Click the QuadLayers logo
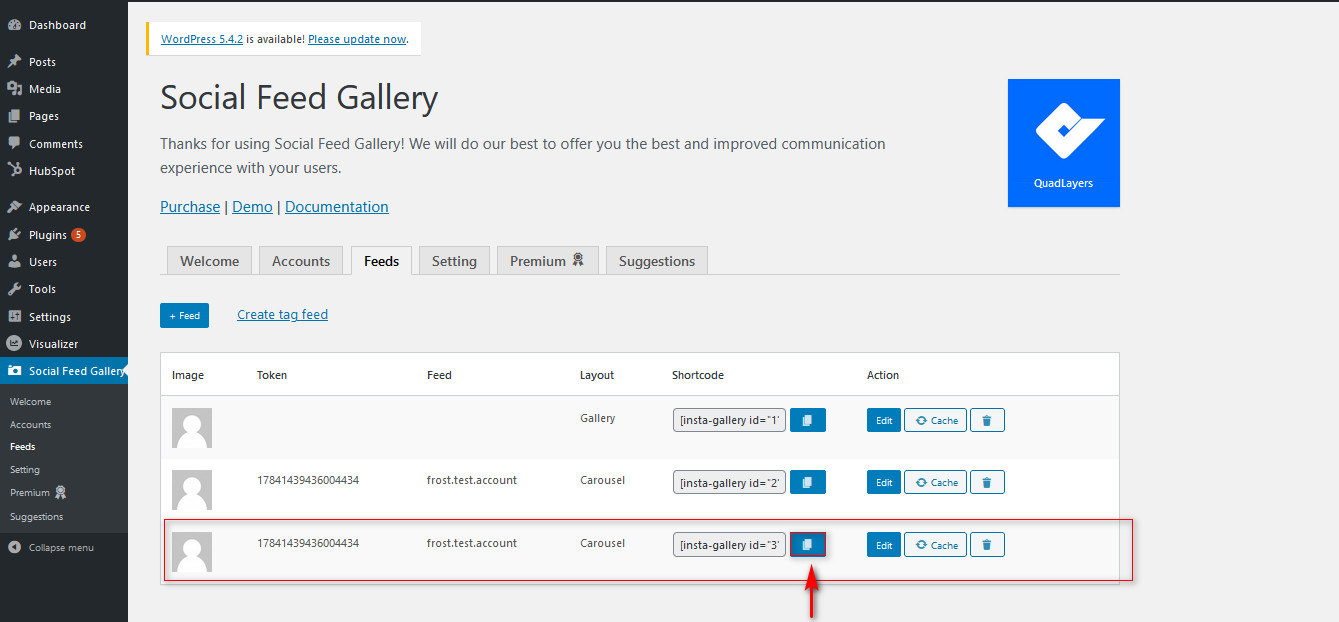Viewport: 1339px width, 622px height. (1064, 143)
